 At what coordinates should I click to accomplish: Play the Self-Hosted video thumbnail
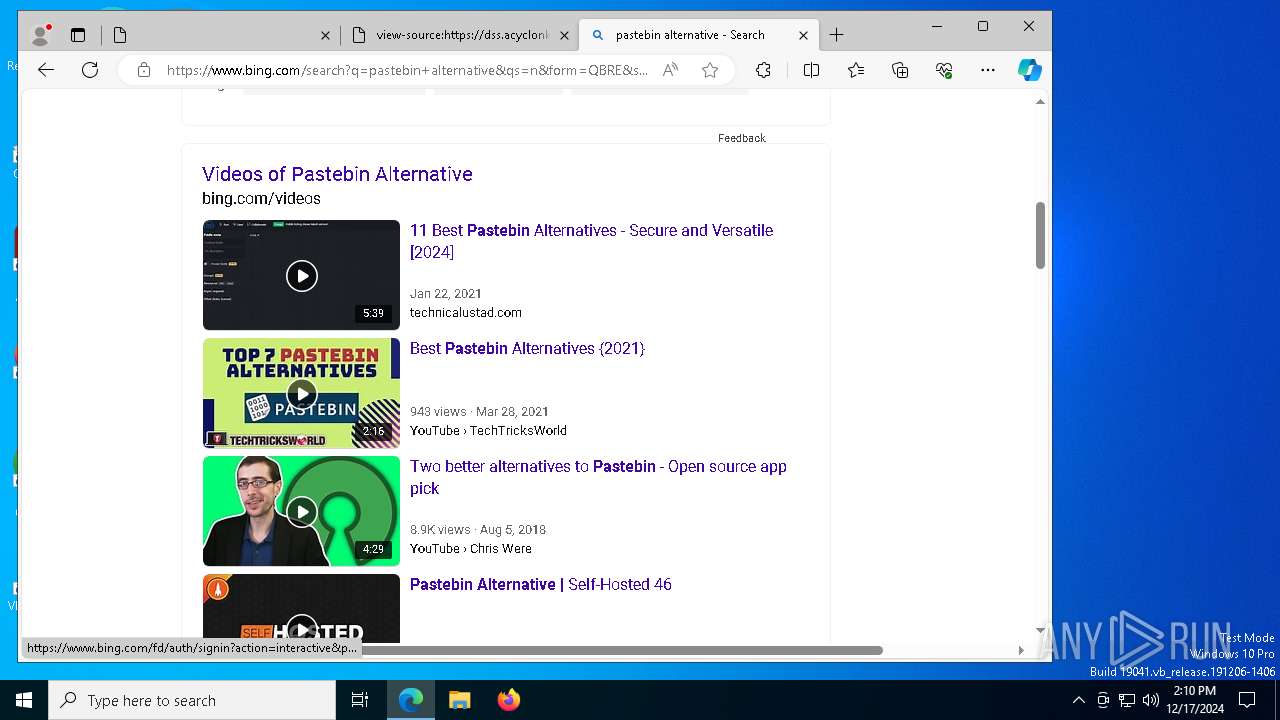point(301,608)
